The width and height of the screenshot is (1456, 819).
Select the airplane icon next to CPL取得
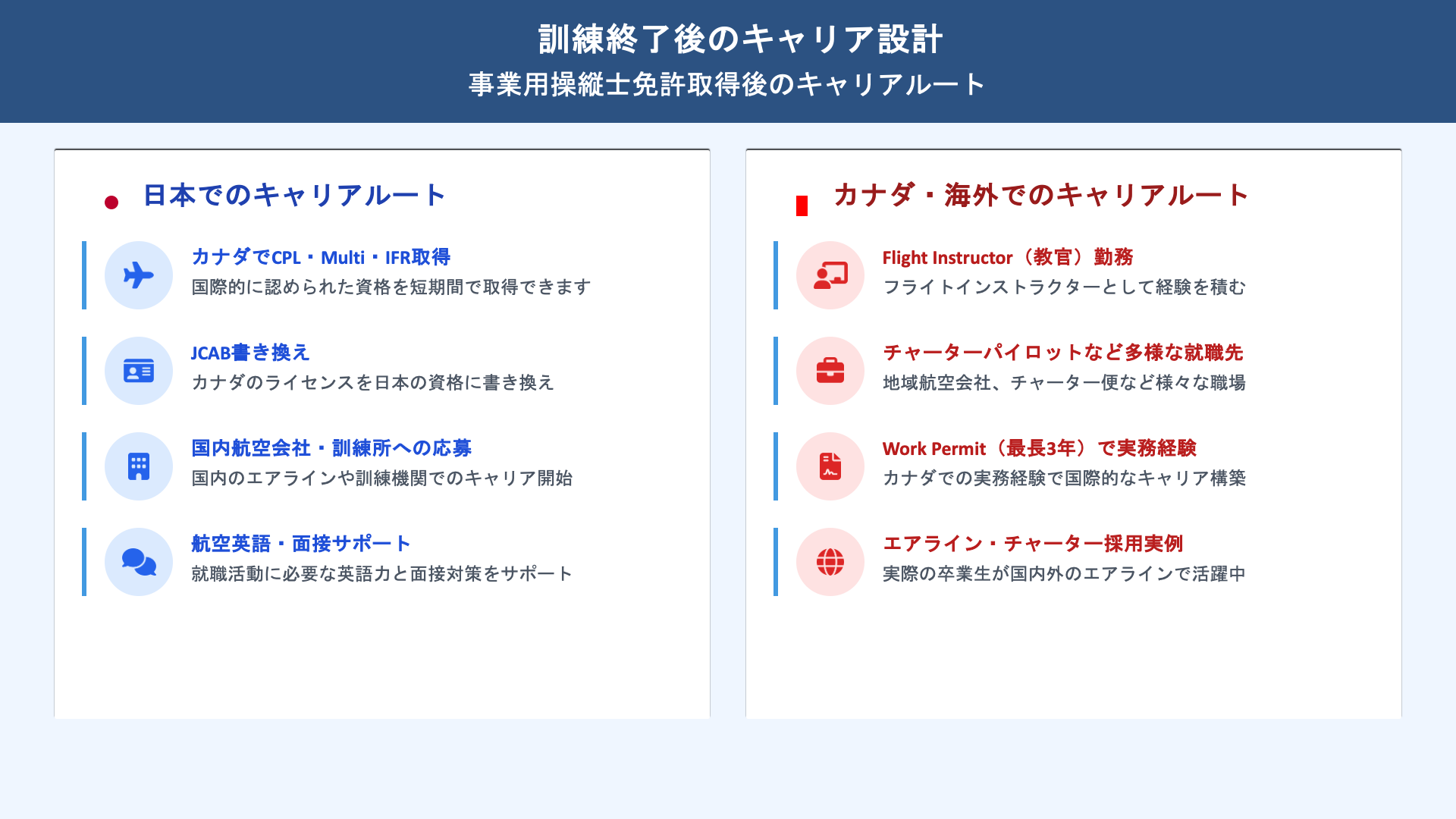(x=137, y=275)
